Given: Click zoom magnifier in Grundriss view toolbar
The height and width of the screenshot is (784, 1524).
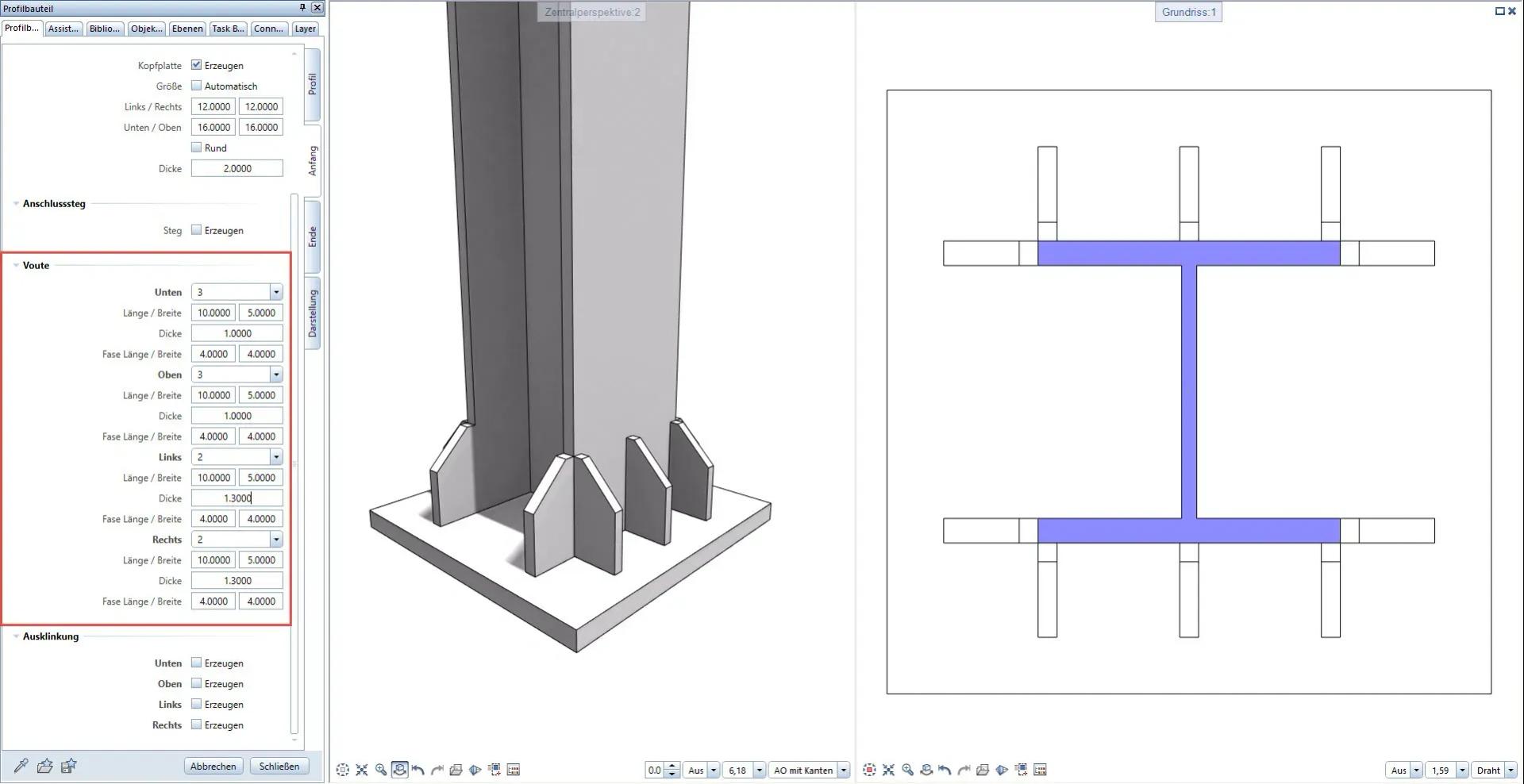Looking at the screenshot, I should [907, 770].
